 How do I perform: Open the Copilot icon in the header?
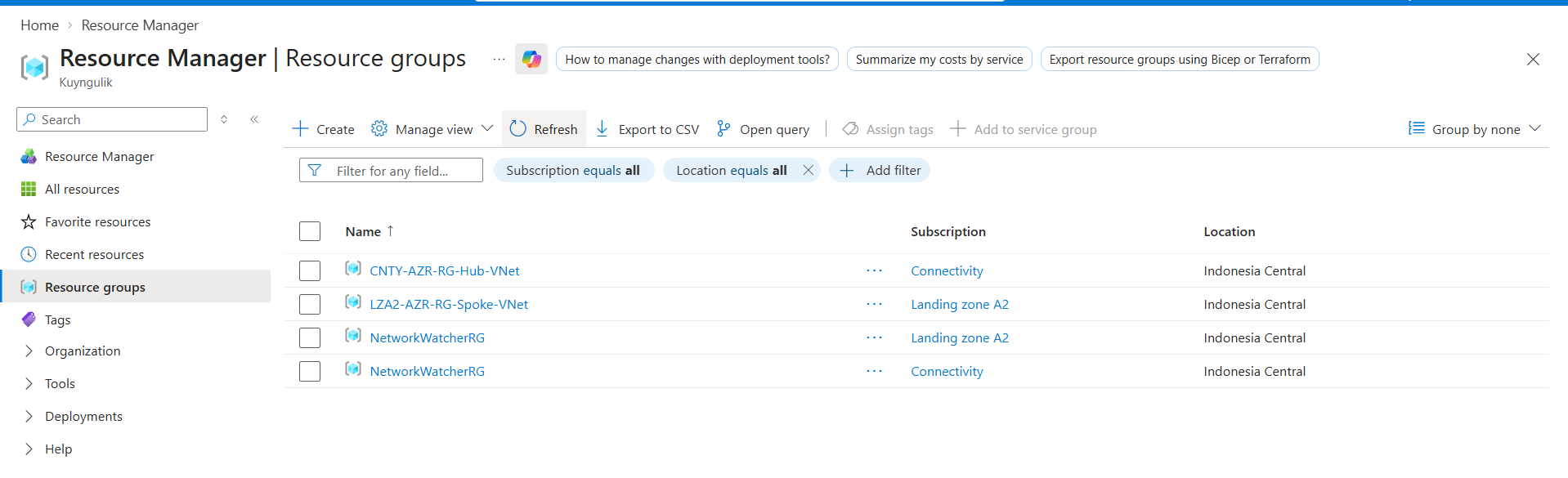[531, 59]
